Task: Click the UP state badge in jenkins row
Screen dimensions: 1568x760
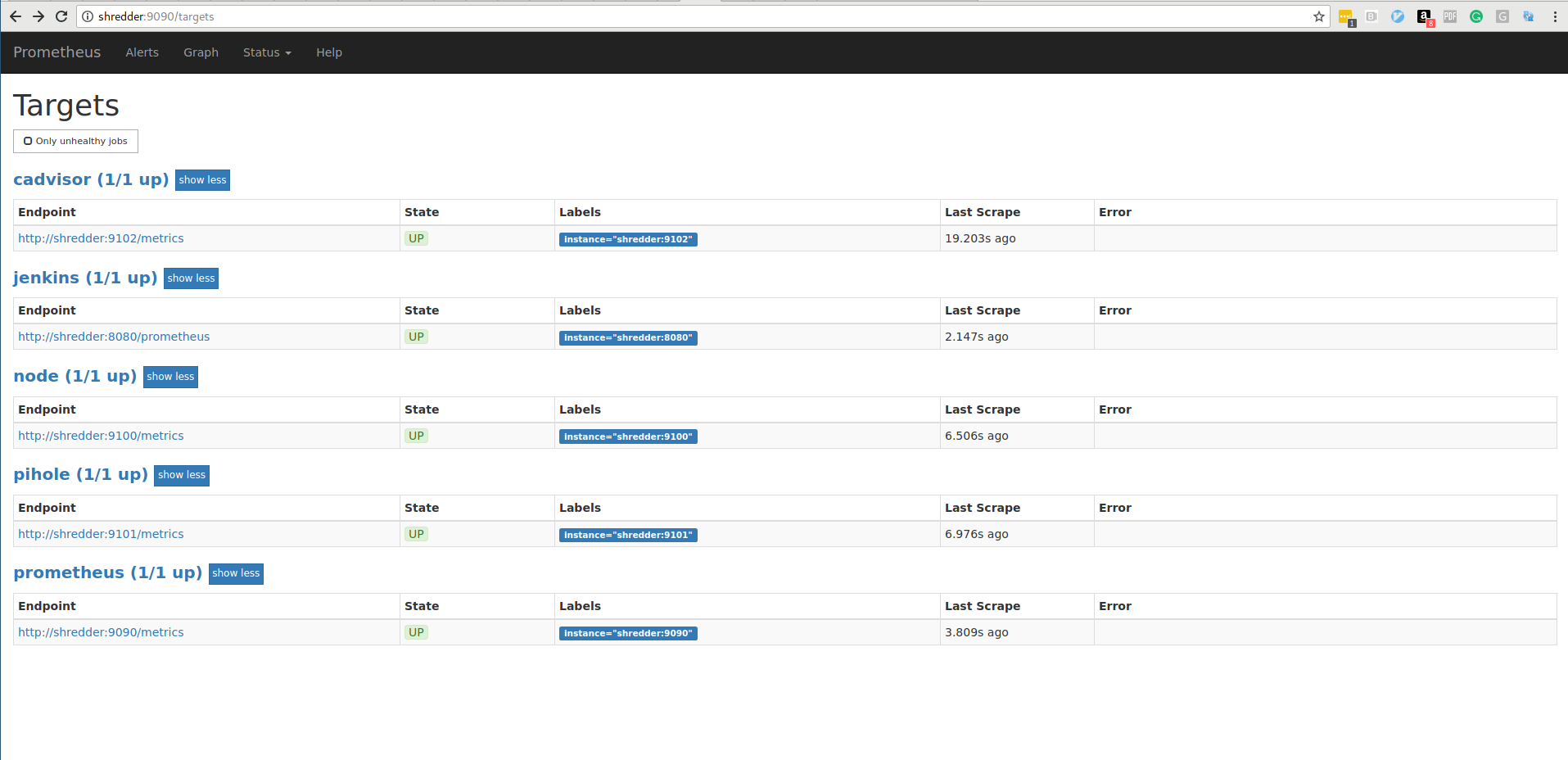Action: click(416, 337)
